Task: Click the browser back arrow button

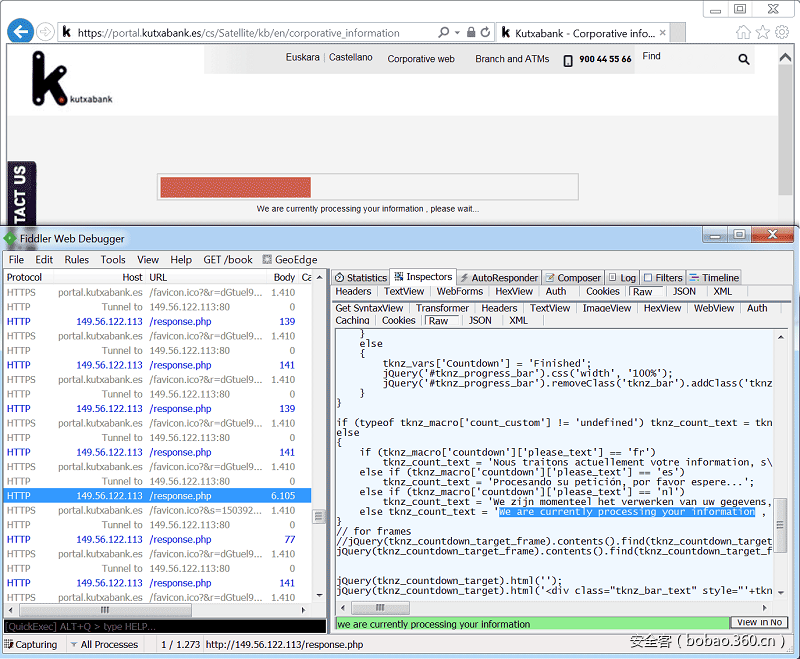Action: point(20,32)
